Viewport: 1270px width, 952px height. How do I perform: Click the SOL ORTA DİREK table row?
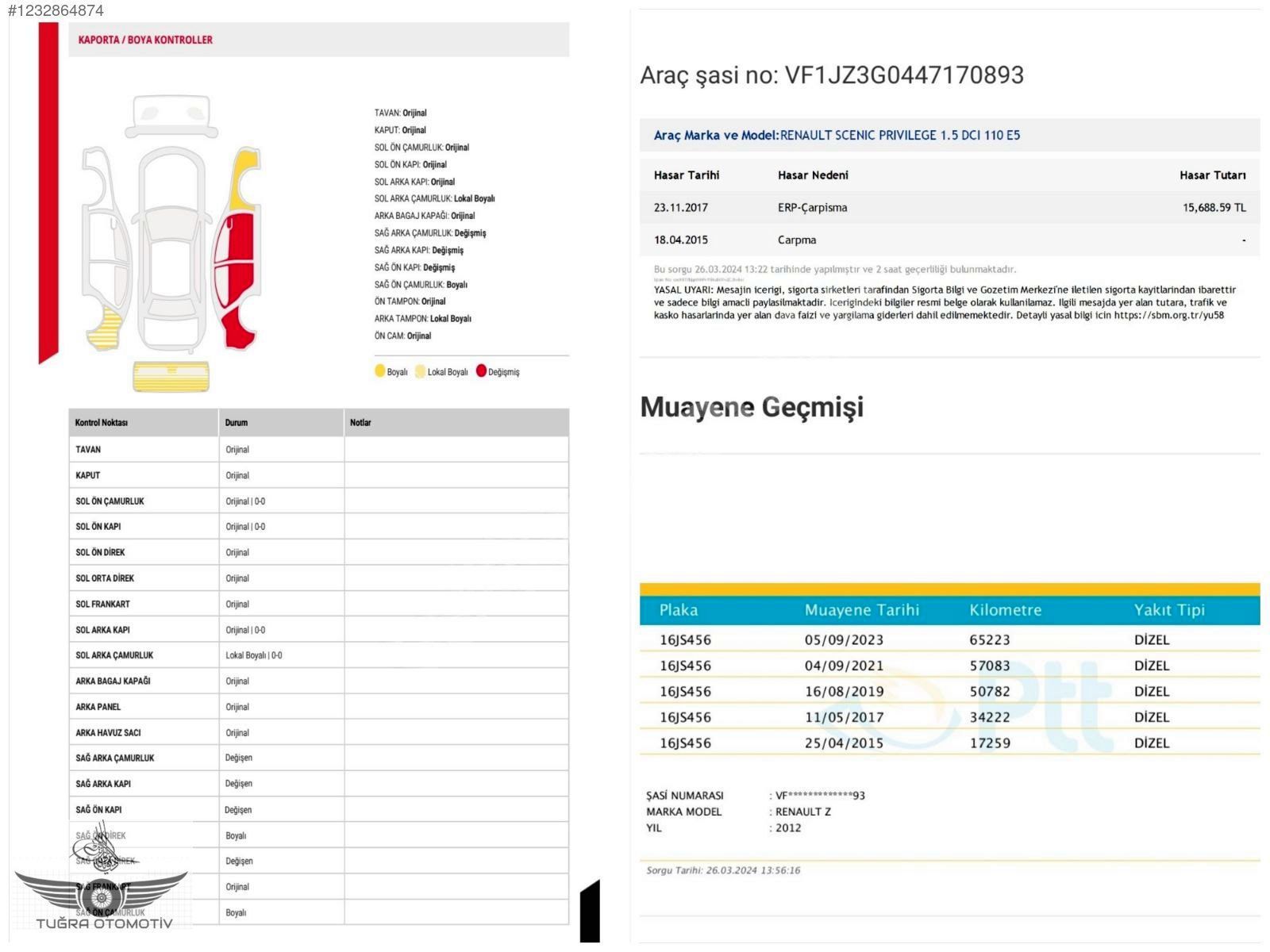click(x=319, y=578)
